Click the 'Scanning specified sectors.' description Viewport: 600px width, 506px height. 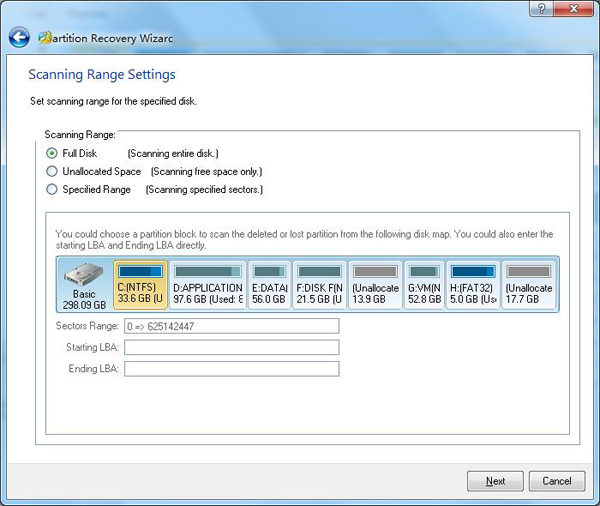[x=204, y=189]
